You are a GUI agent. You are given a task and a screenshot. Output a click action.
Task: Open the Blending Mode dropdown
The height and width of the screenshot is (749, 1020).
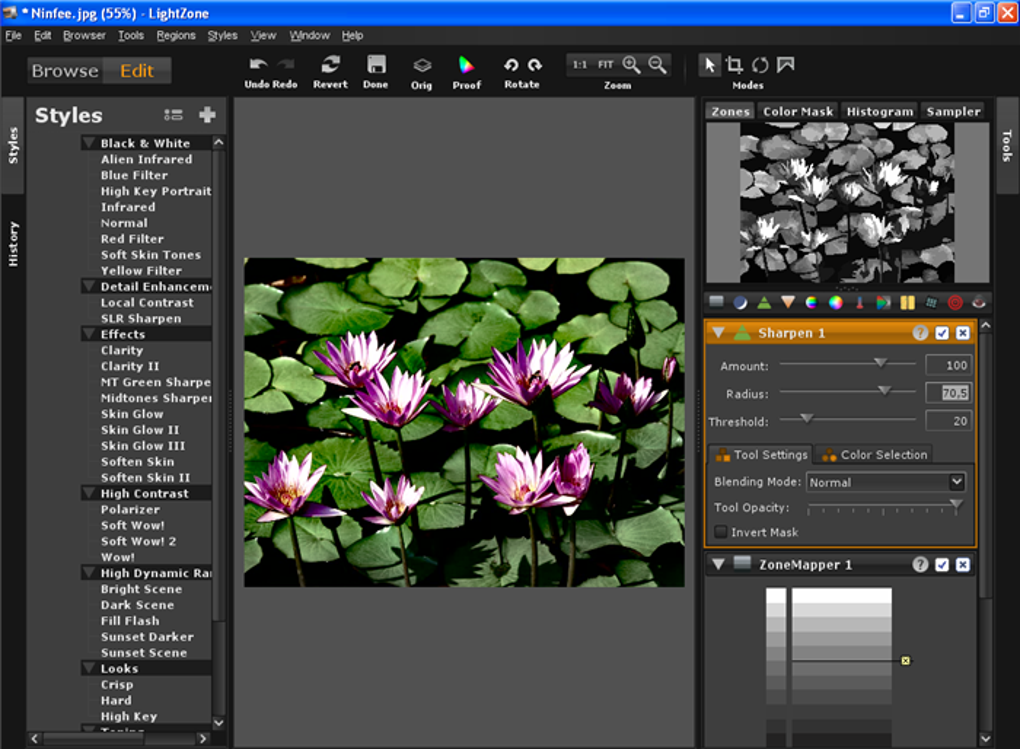[885, 482]
